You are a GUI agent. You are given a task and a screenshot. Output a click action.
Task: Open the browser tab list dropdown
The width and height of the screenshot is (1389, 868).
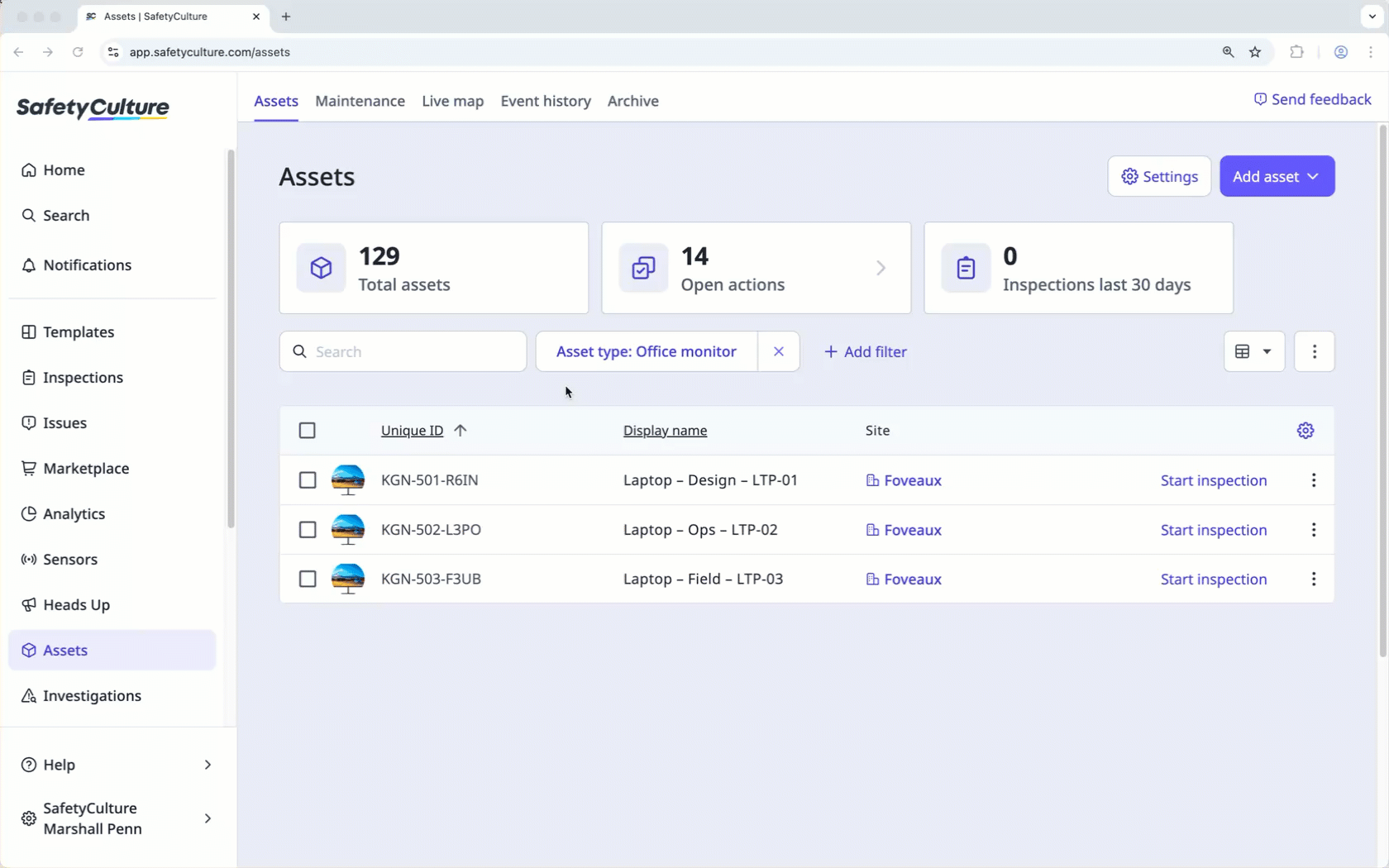pos(1372,17)
